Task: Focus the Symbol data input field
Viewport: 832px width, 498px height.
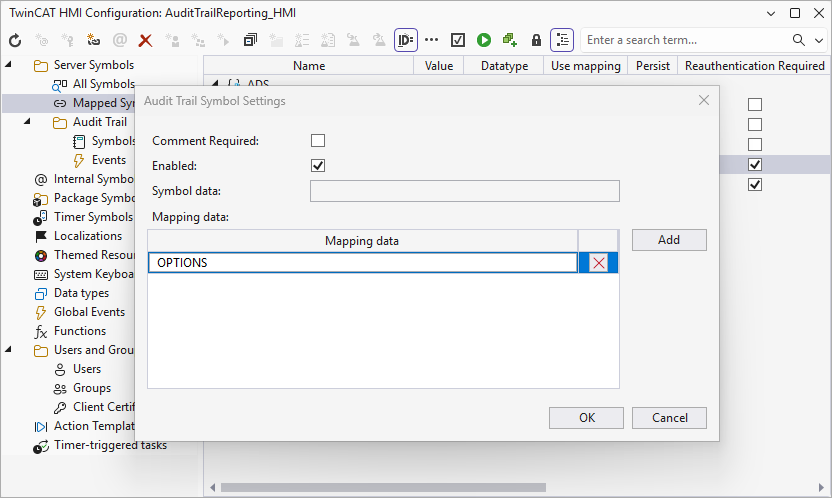Action: (x=465, y=191)
